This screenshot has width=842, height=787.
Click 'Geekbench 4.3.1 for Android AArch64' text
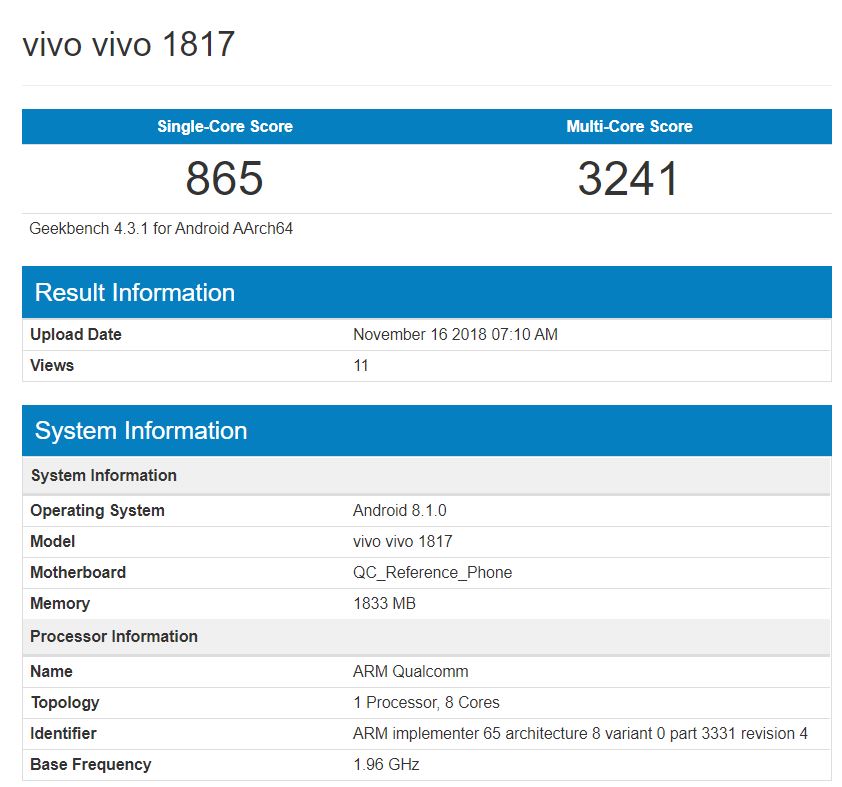click(x=161, y=229)
